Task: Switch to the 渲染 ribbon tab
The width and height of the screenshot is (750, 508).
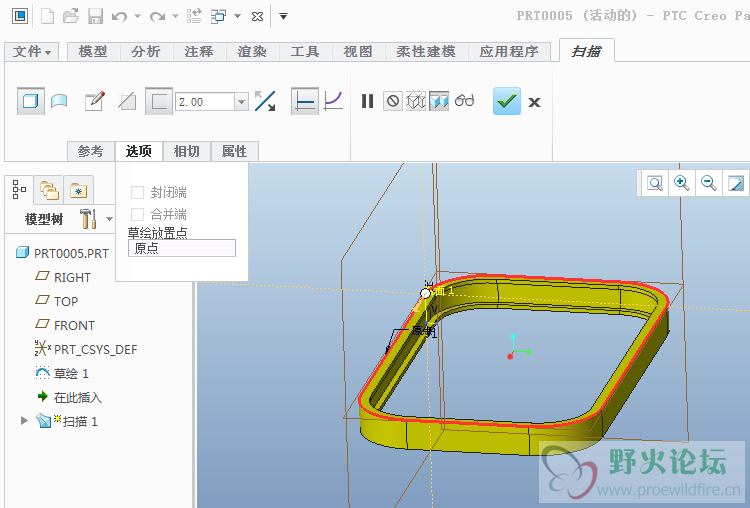Action: (252, 52)
